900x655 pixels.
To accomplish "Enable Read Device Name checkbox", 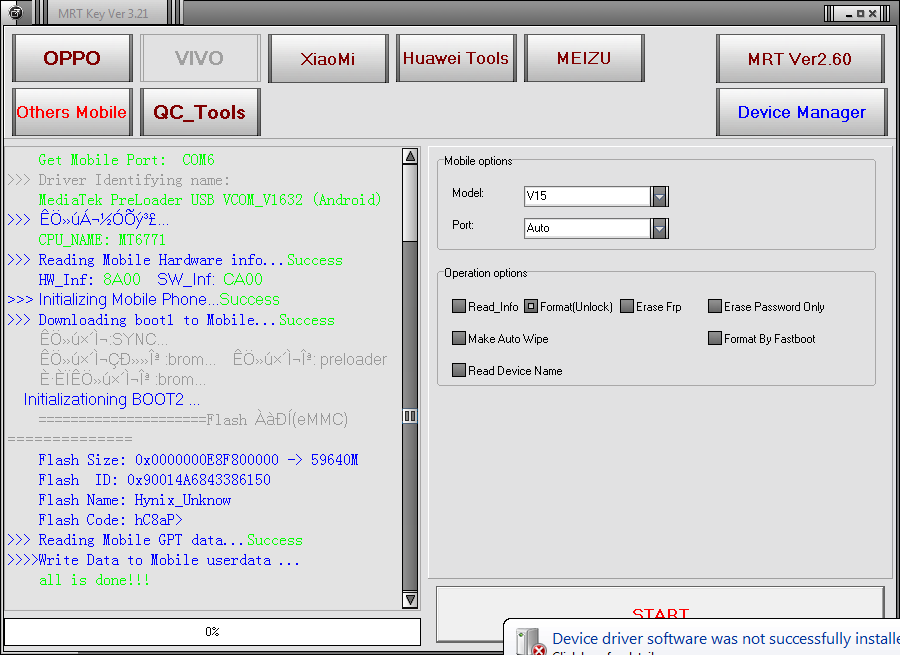I will click(x=459, y=370).
